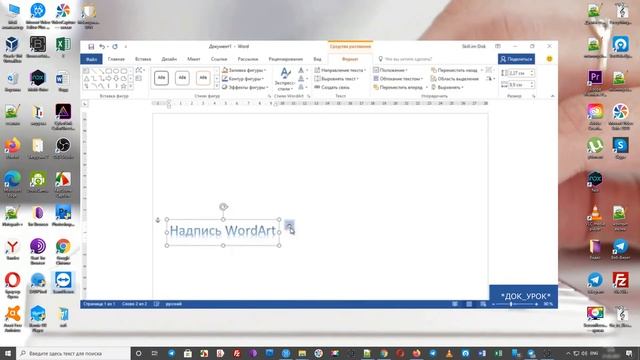Open the Text Fill letter A icon
Screen dimensions: 640x360
coord(301,70)
